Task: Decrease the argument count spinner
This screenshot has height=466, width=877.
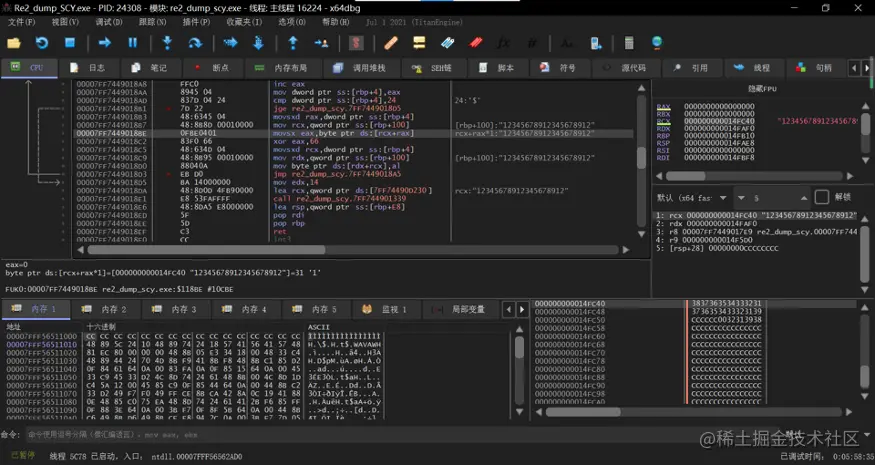Action: (x=742, y=198)
